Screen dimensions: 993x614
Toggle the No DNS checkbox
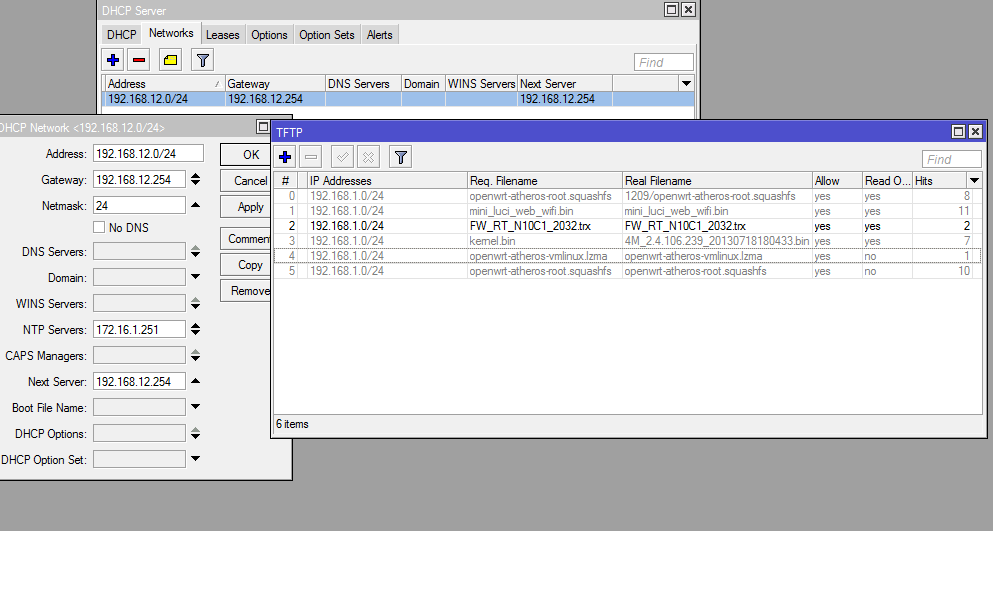tap(99, 227)
